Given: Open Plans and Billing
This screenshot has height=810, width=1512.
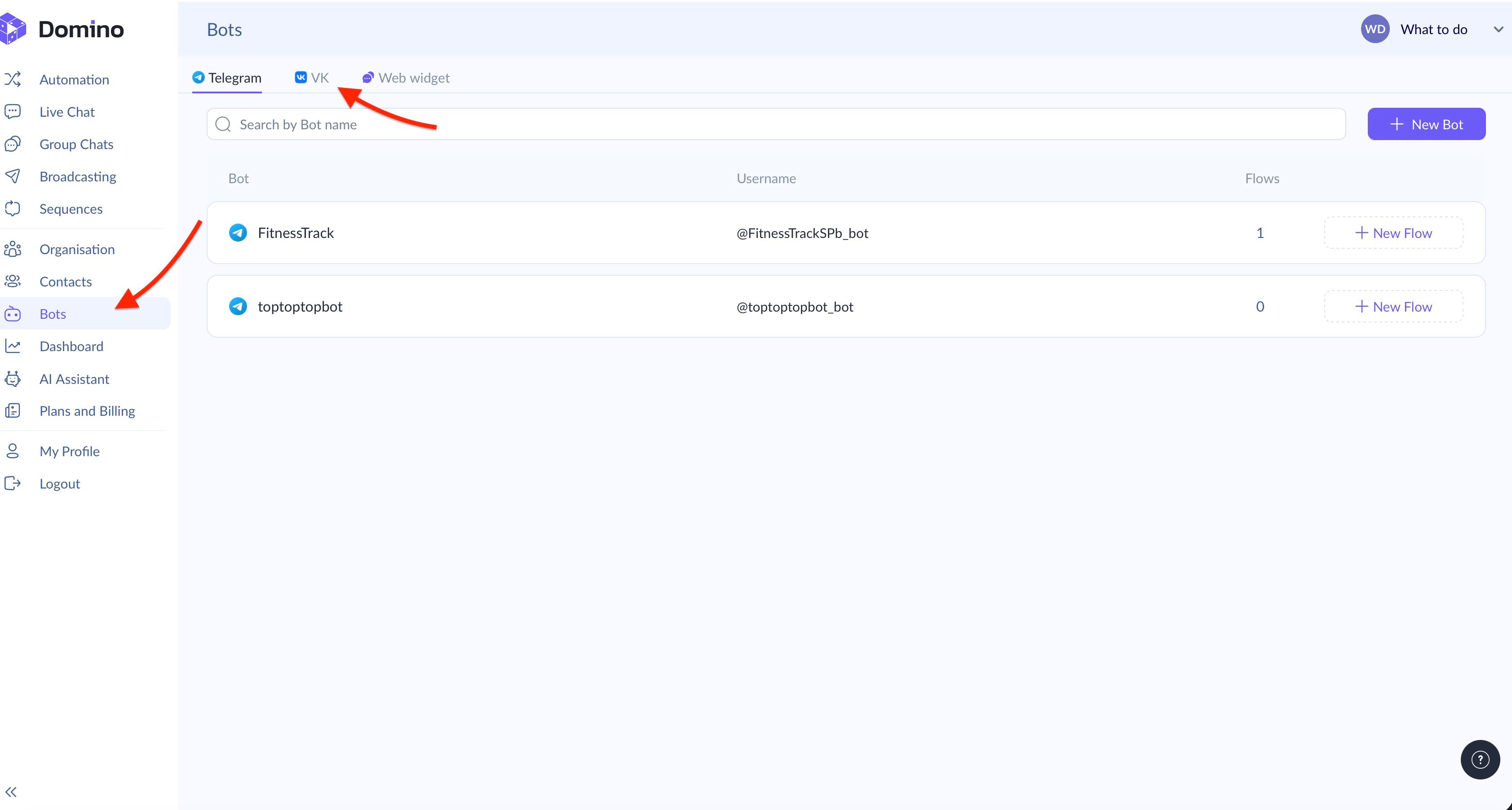Looking at the screenshot, I should coord(87,410).
